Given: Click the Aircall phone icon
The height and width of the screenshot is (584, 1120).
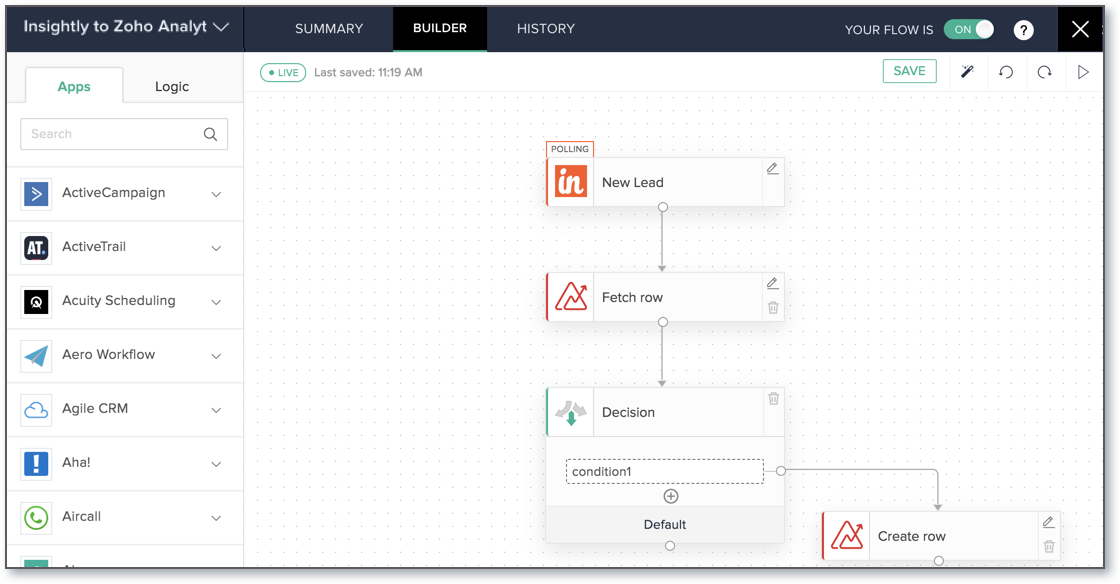Looking at the screenshot, I should [36, 518].
